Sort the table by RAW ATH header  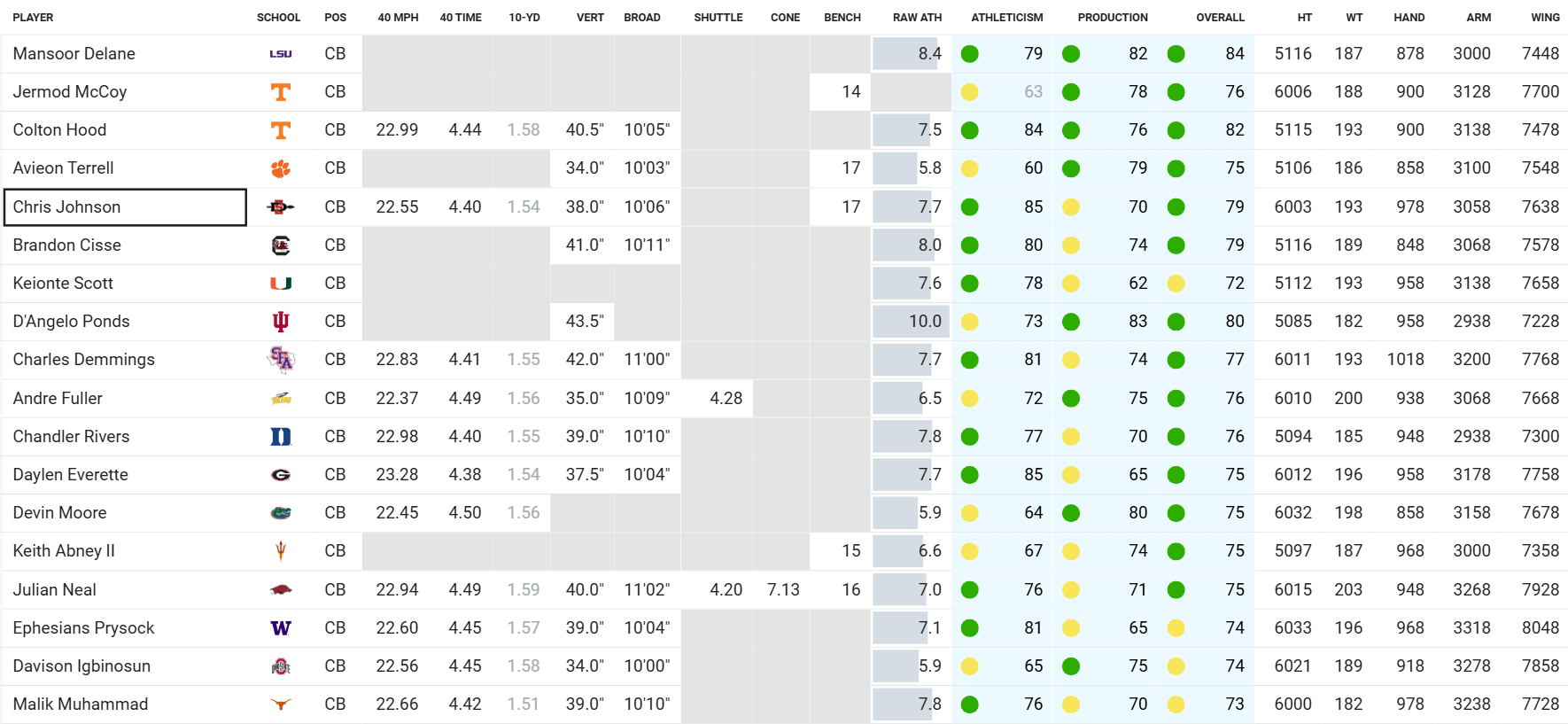click(x=917, y=18)
